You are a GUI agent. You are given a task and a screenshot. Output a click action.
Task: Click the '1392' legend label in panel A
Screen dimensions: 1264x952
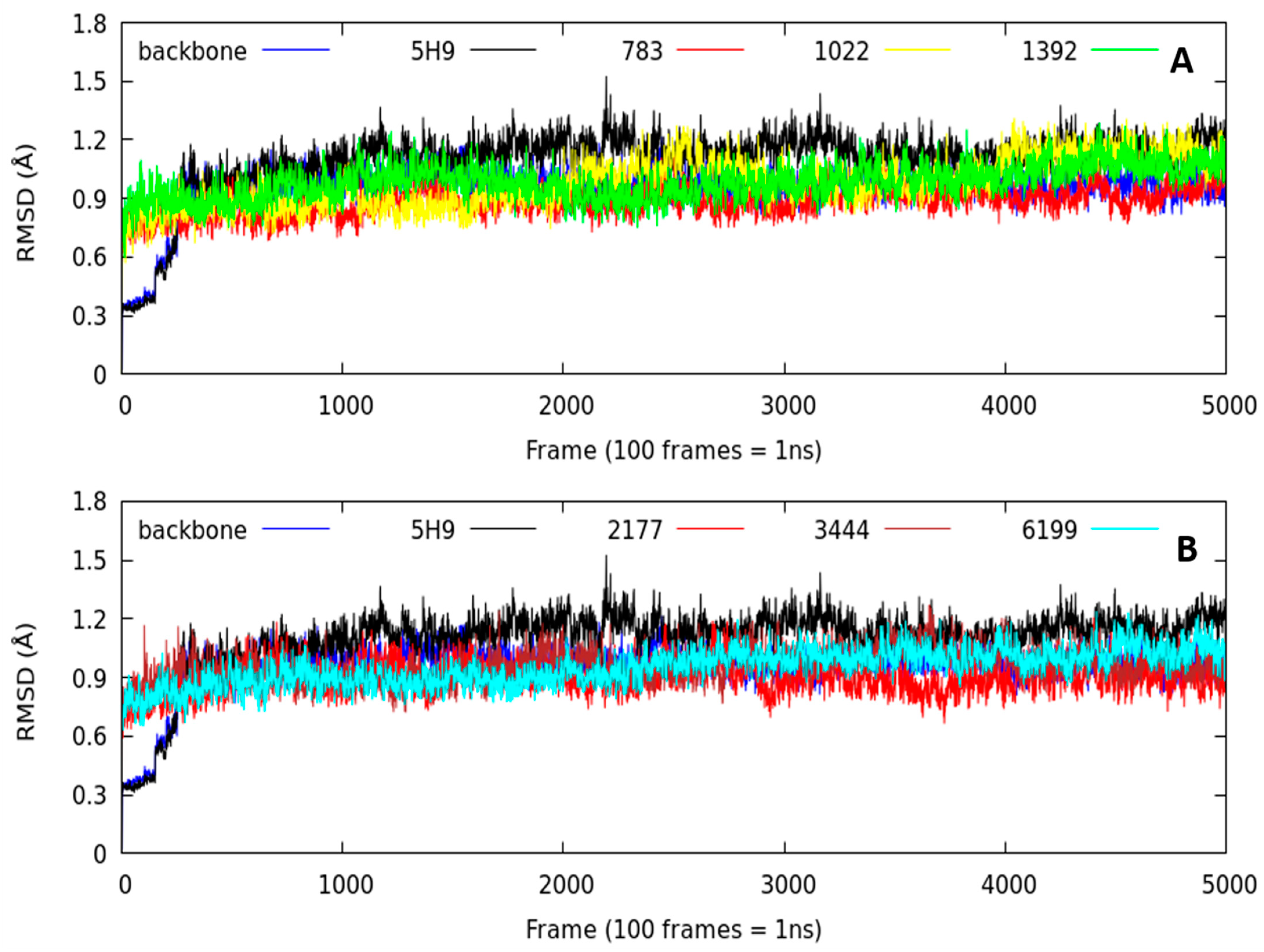(1050, 51)
